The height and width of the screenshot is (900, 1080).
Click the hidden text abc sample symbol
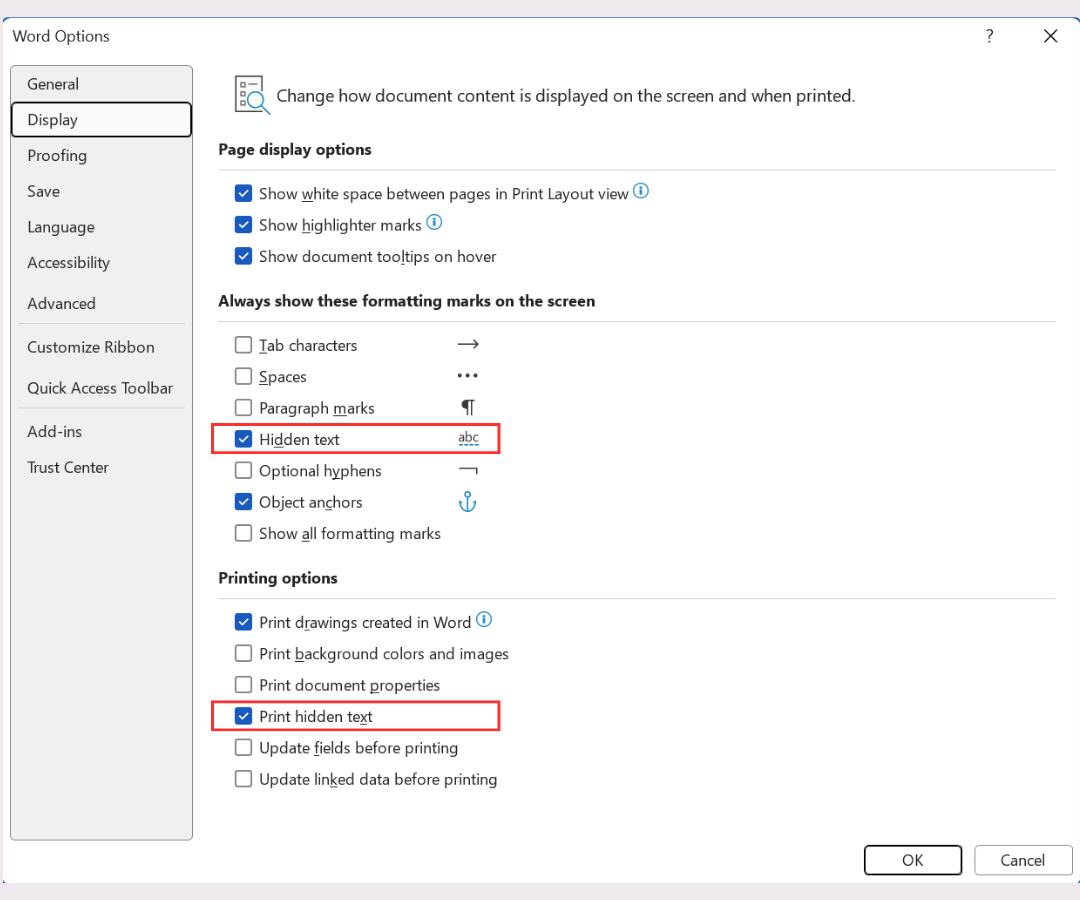coord(468,438)
